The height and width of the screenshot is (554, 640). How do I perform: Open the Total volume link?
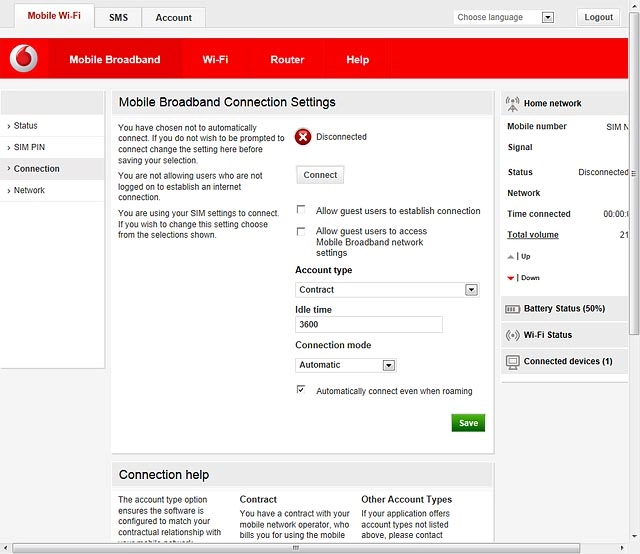tap(533, 235)
